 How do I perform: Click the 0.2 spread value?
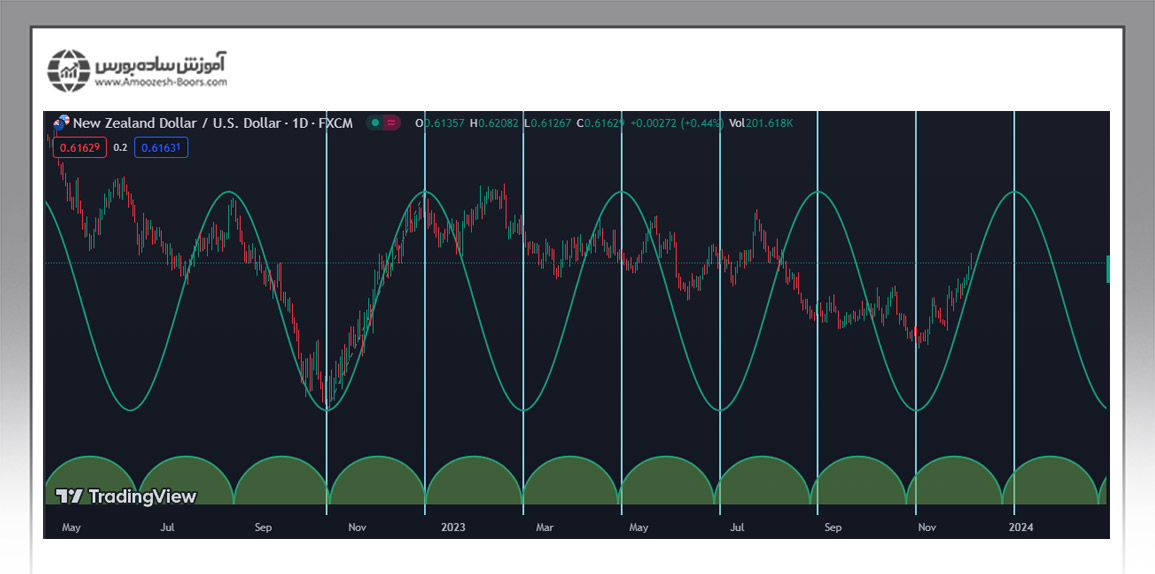pos(120,147)
